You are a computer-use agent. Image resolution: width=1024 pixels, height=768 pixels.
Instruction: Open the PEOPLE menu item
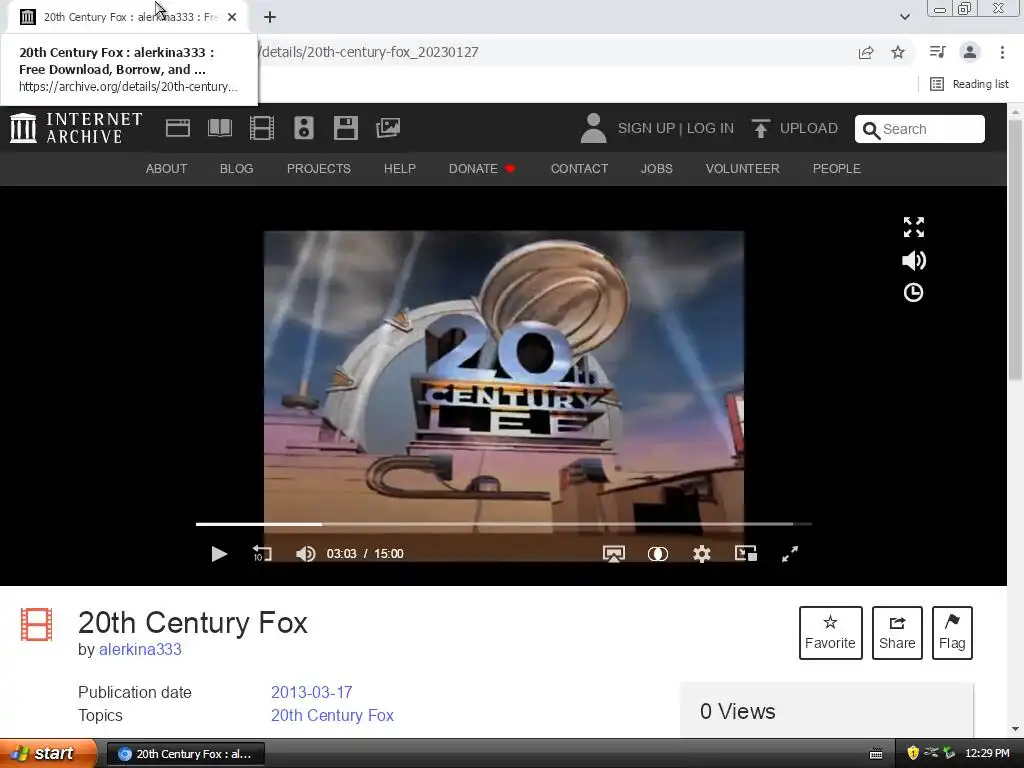coord(837,168)
